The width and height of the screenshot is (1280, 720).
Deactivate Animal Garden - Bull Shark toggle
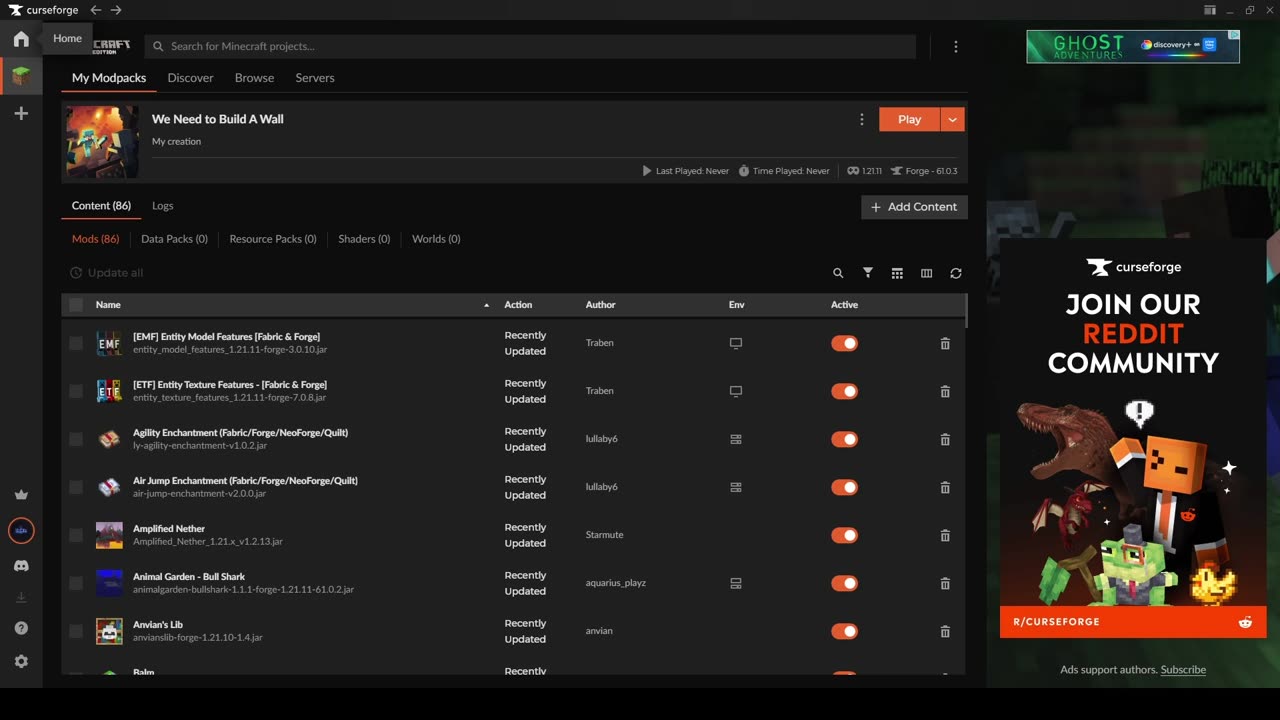845,583
